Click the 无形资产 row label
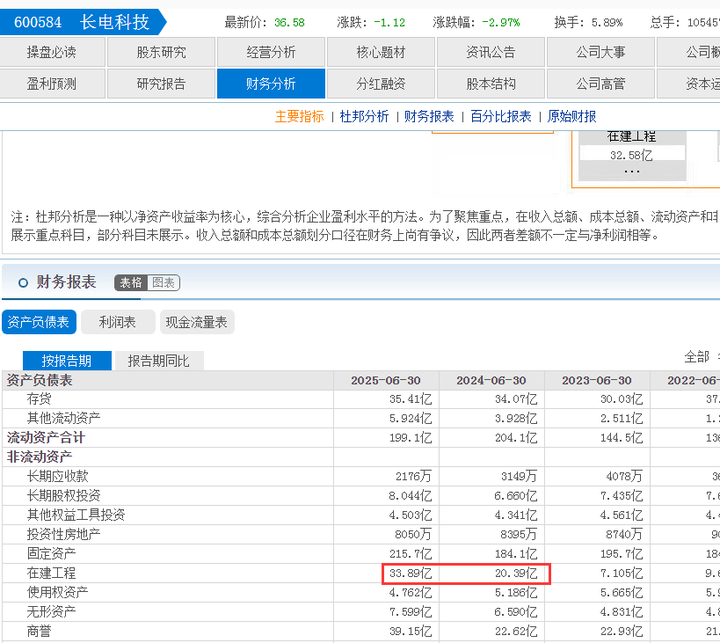Image resolution: width=720 pixels, height=643 pixels. (x=51, y=612)
